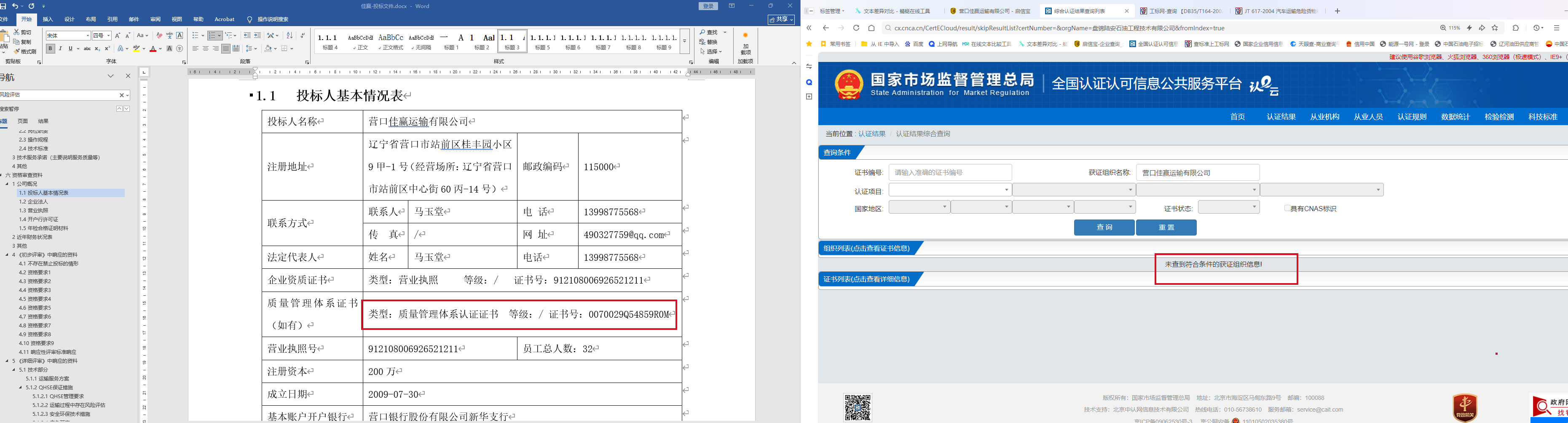Image resolution: width=1568 pixels, height=423 pixels.
Task: Increase paragraph indent
Action: pyautogui.click(x=257, y=36)
